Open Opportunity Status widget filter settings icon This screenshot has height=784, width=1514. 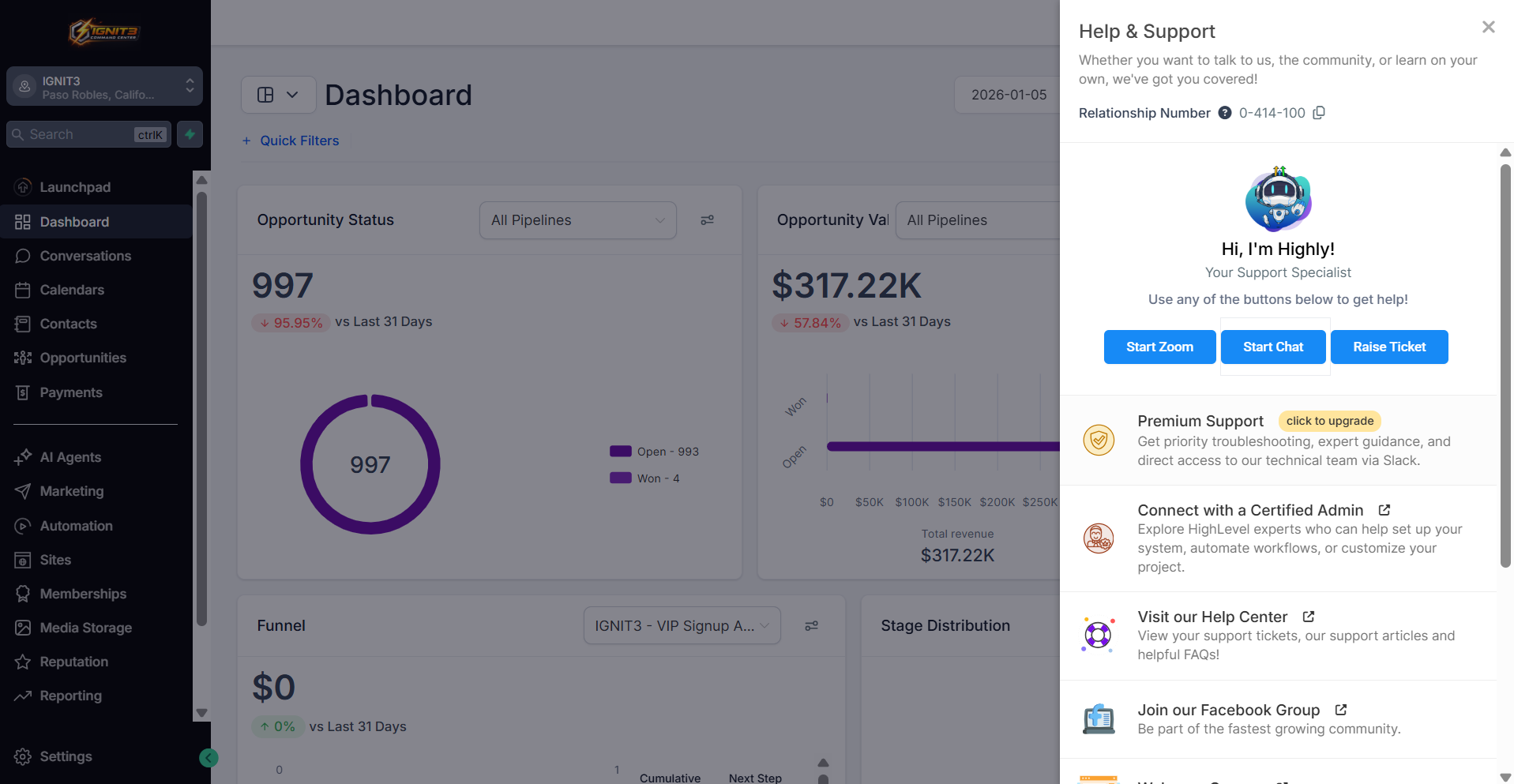[708, 220]
